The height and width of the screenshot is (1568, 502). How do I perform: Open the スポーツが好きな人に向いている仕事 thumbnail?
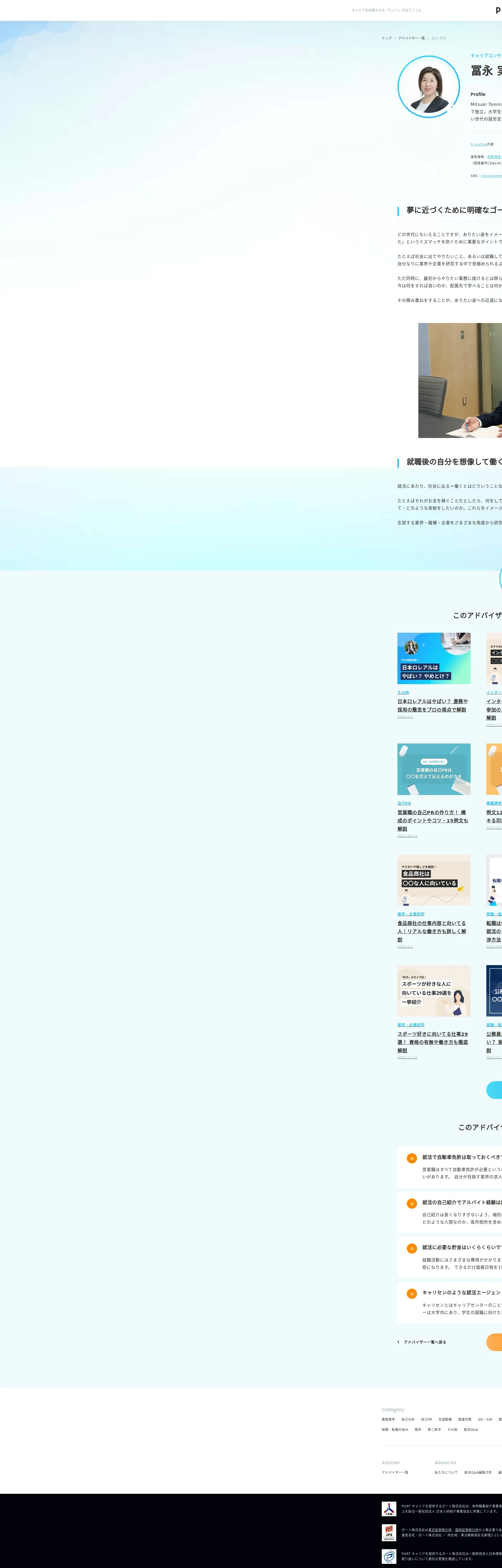[x=434, y=990]
